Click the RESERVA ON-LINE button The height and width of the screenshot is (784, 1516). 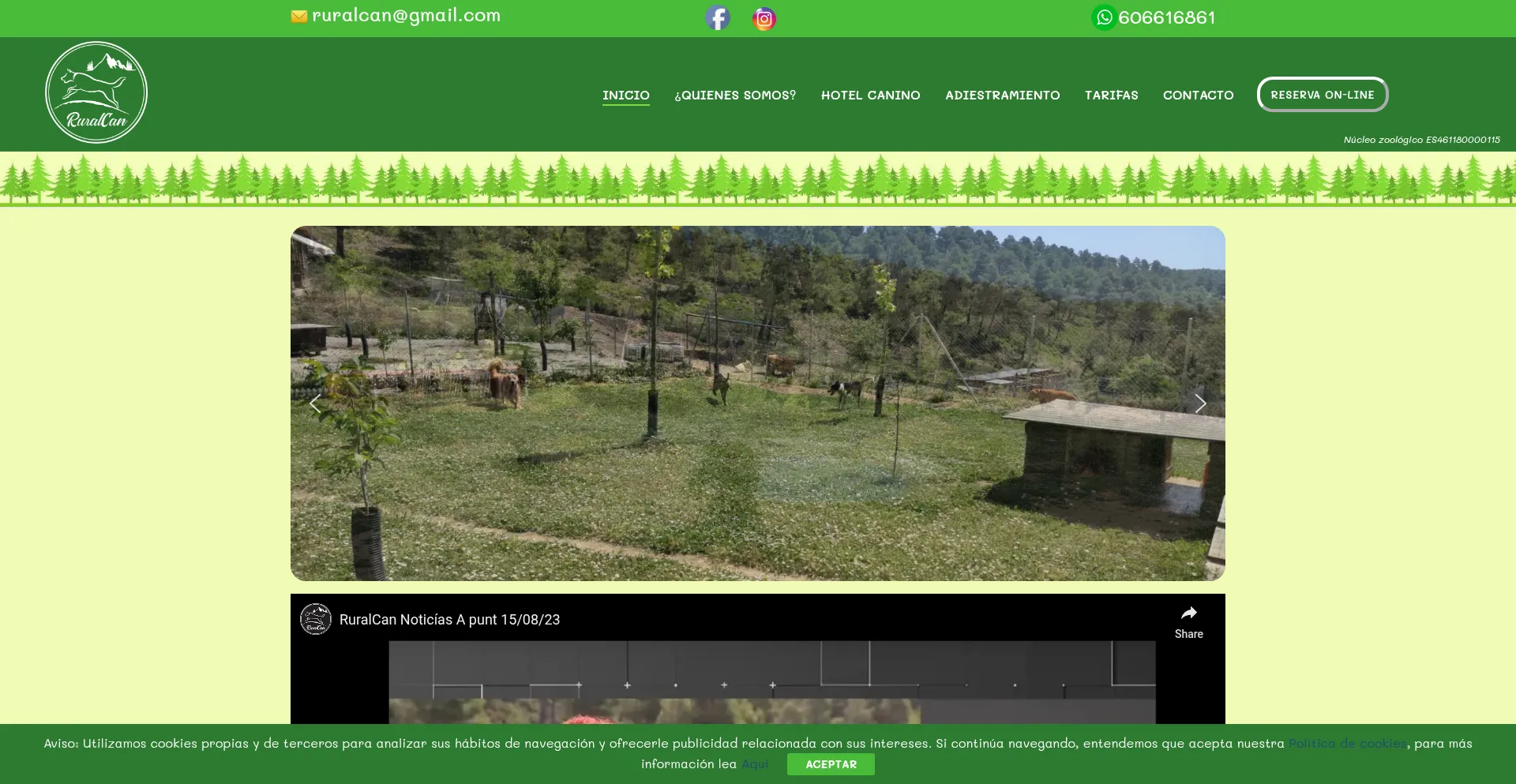point(1322,94)
